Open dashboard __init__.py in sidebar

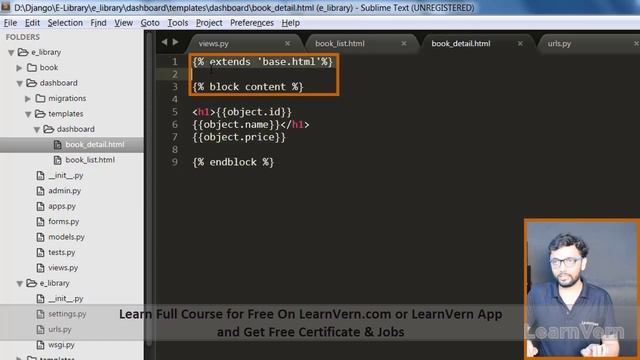pyautogui.click(x=66, y=175)
